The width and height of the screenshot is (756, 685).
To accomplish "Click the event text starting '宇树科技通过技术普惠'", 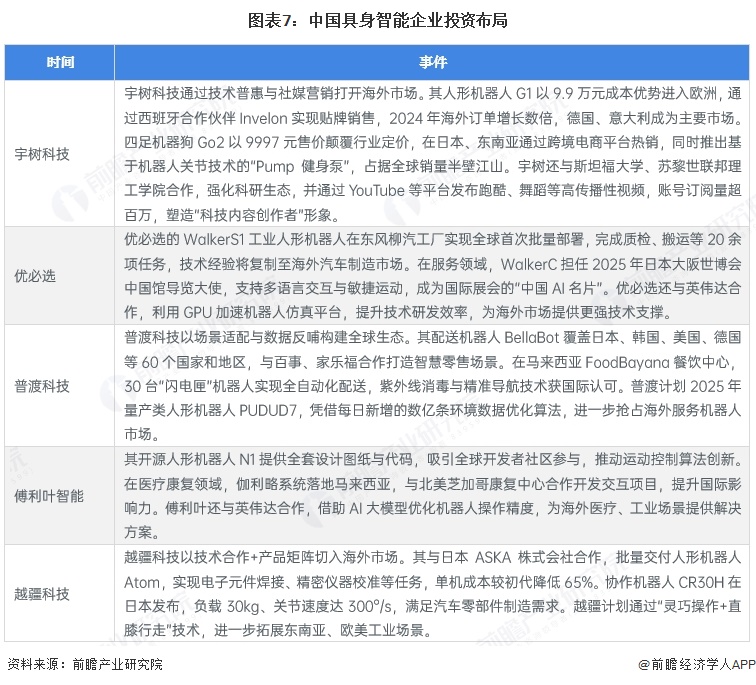I will point(432,154).
